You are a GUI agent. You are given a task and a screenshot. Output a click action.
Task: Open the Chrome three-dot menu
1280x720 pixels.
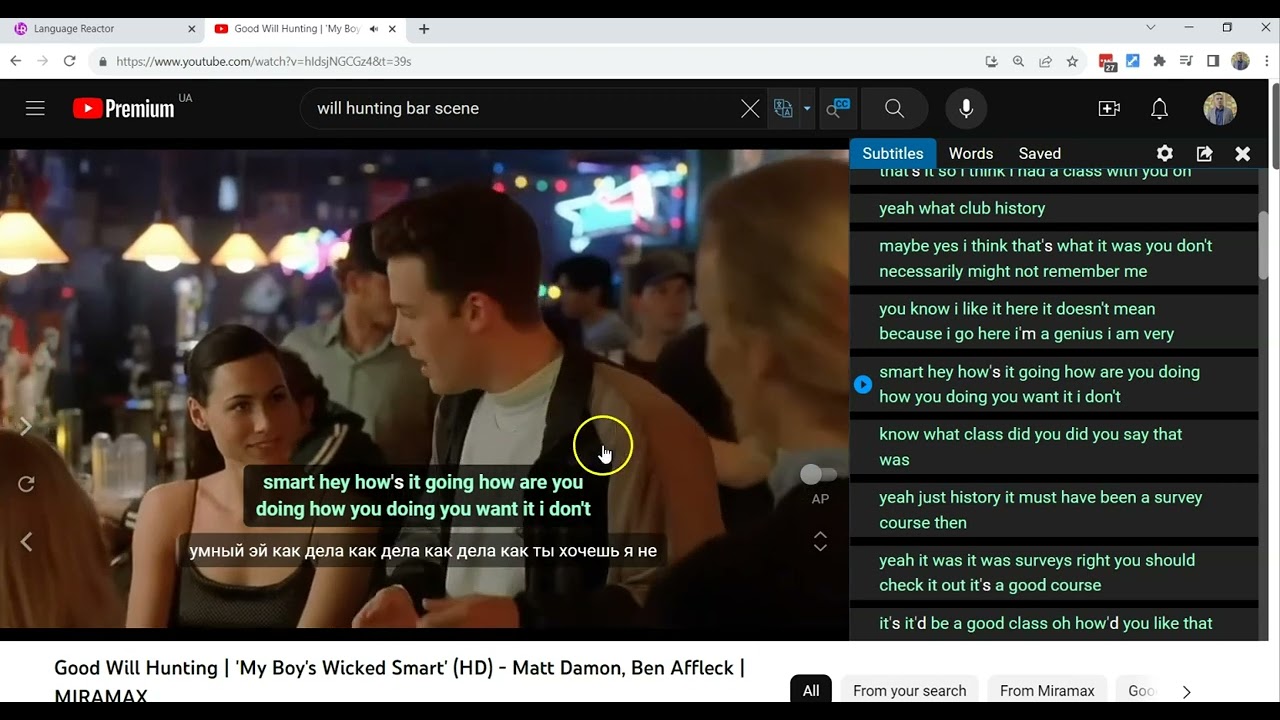1267,61
